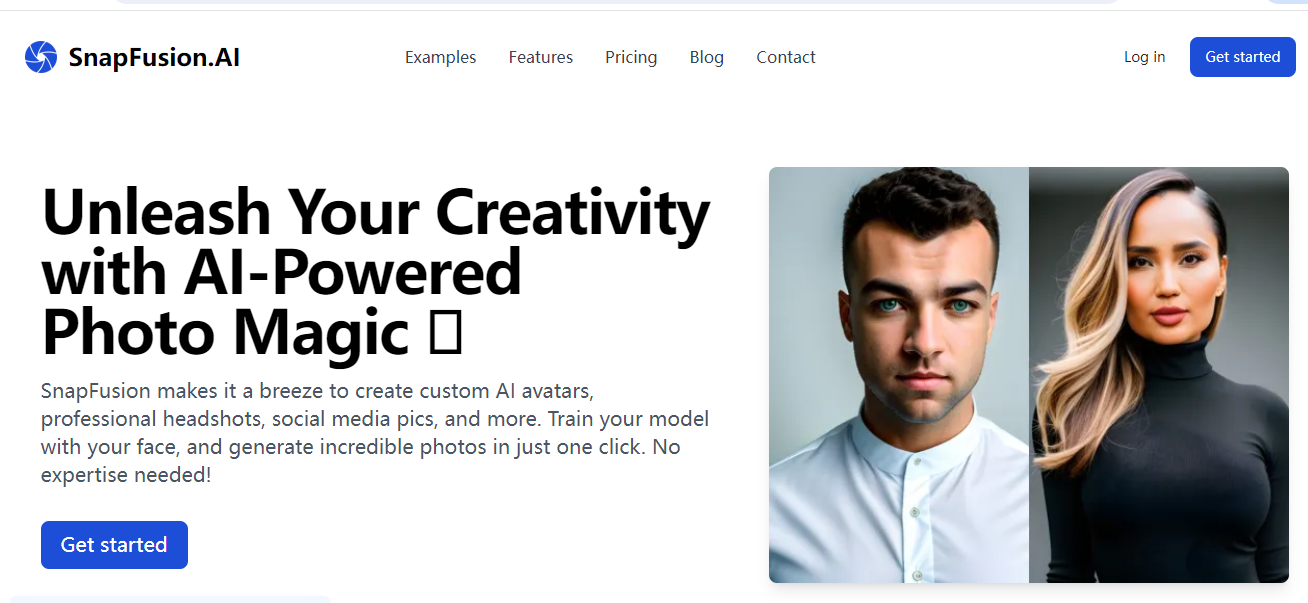The width and height of the screenshot is (1308, 603).
Task: Click the "Unleash Your Creativity" heading line
Action: pyautogui.click(x=375, y=213)
